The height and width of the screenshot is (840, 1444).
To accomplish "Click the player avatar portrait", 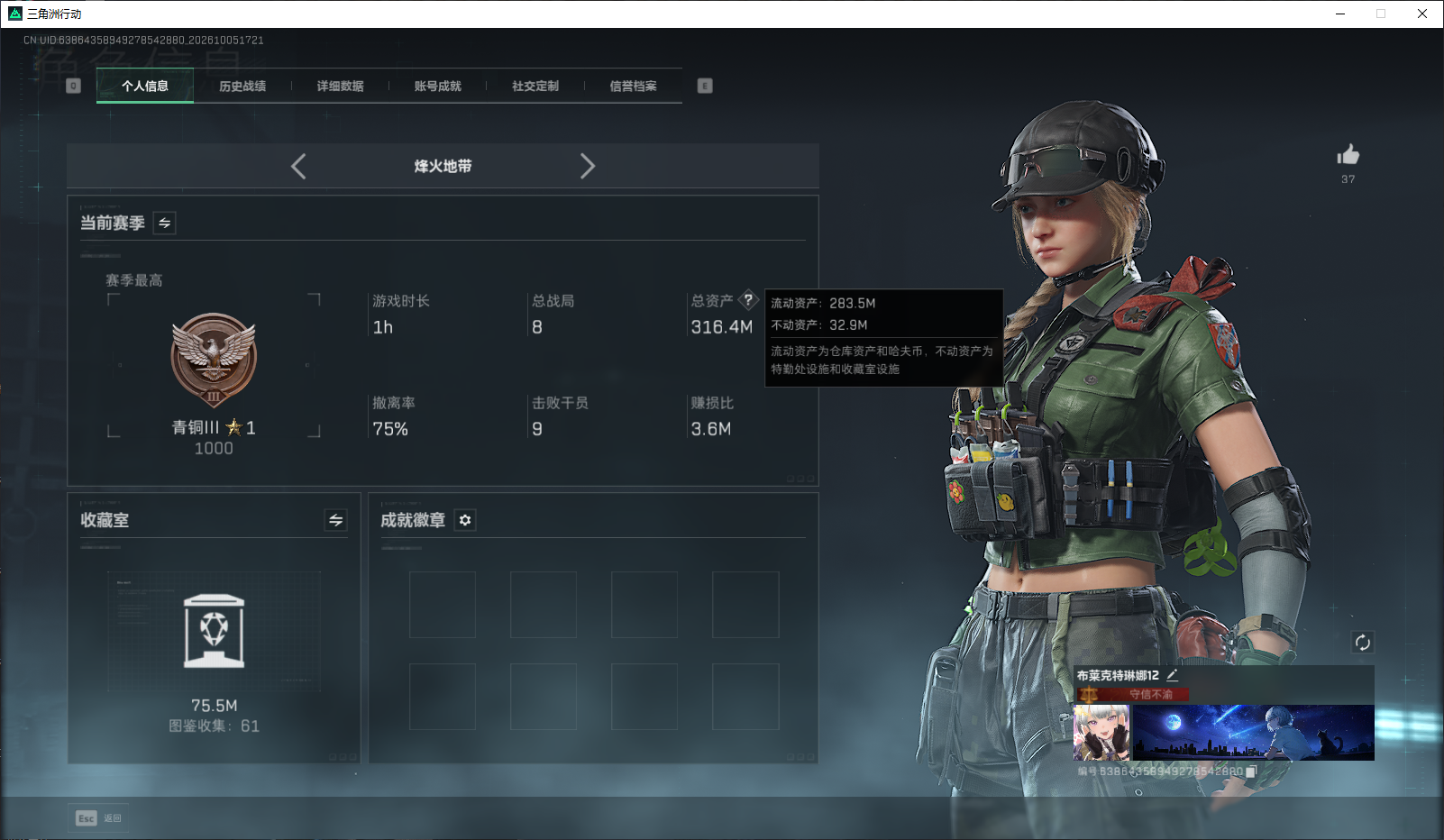I will coord(1101,733).
